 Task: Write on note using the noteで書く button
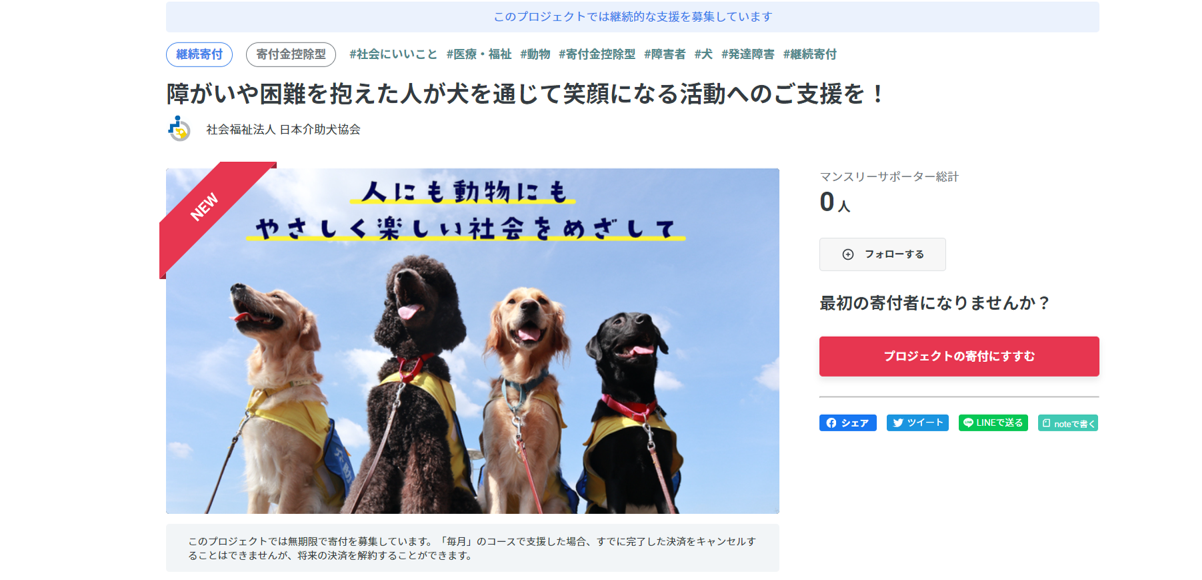tap(1068, 423)
